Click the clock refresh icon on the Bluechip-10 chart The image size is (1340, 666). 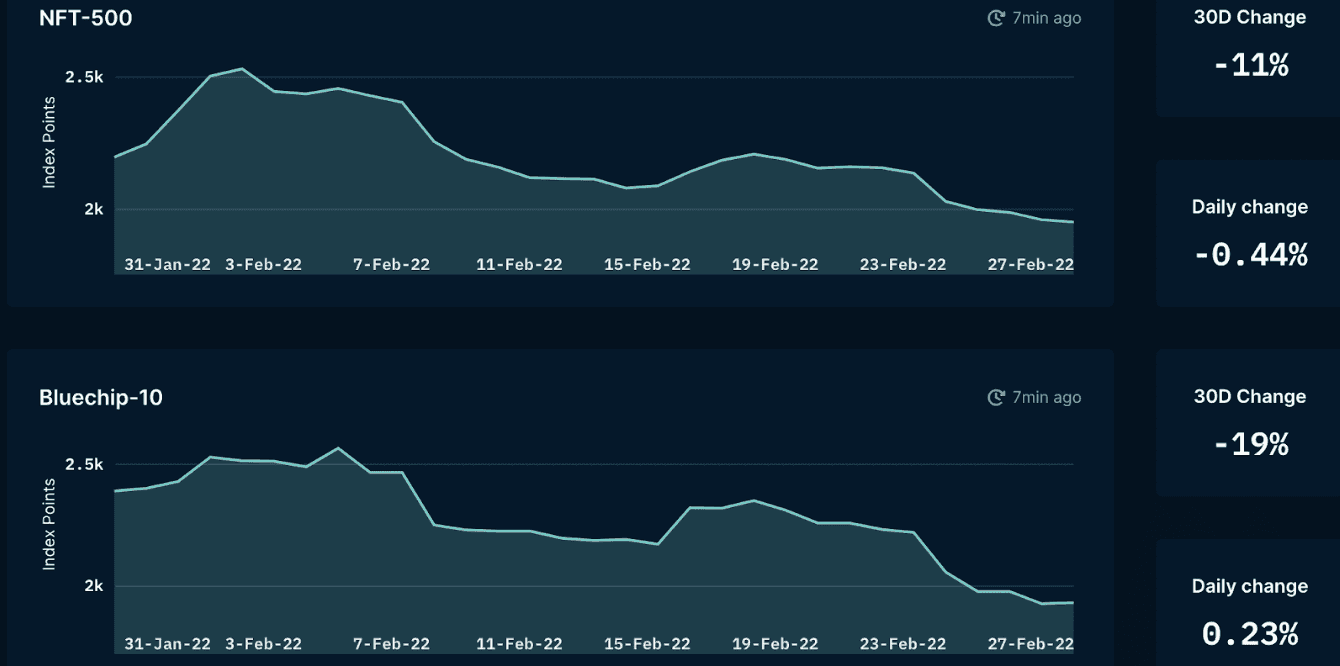(x=995, y=398)
